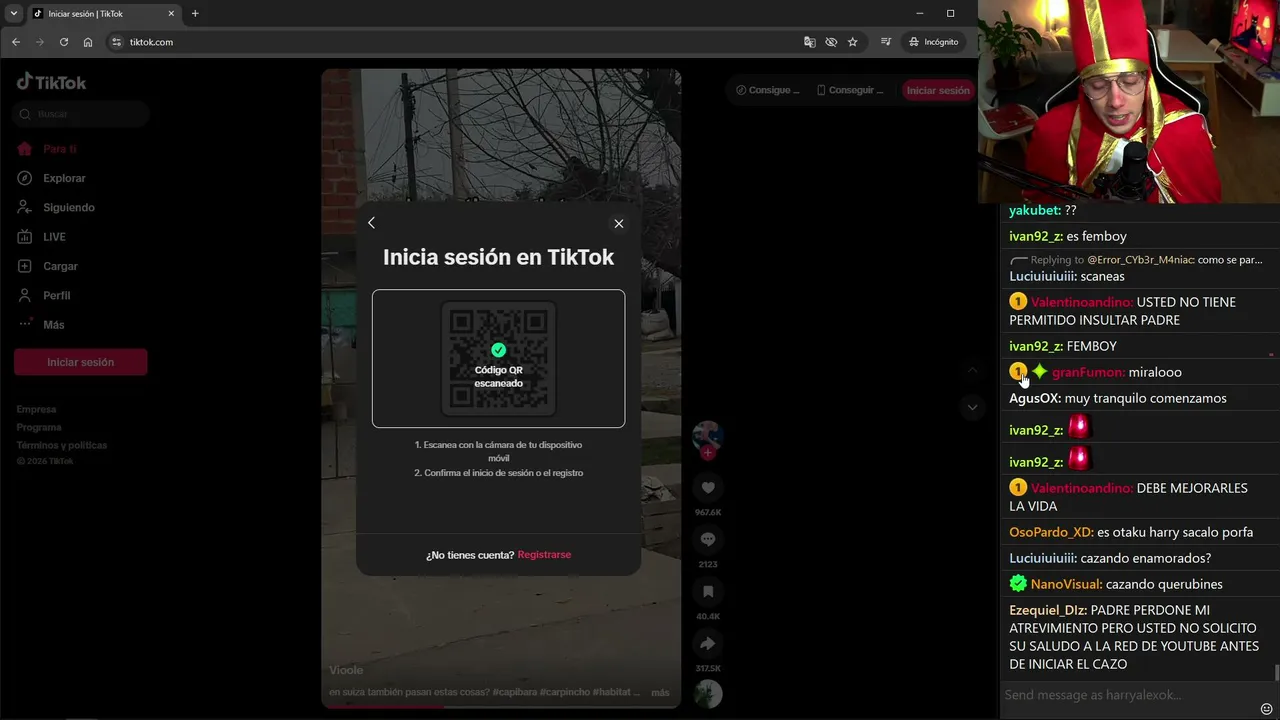Go to the next video arrow
Screen dimensions: 1280x720
tap(972, 408)
